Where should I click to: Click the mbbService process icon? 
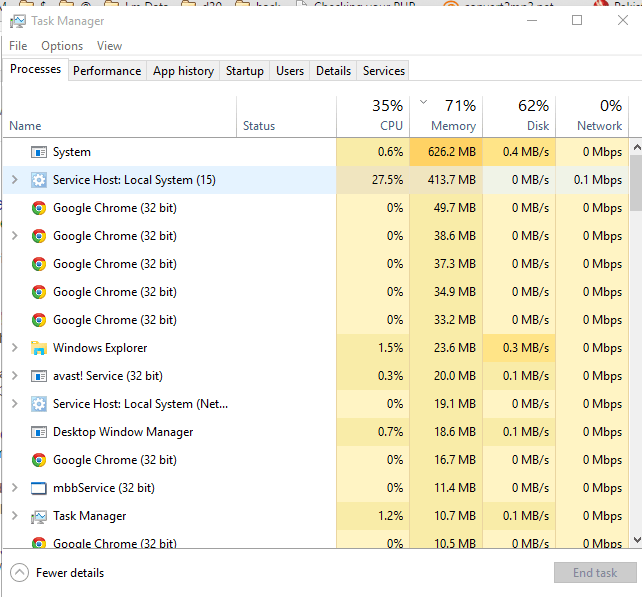(39, 488)
